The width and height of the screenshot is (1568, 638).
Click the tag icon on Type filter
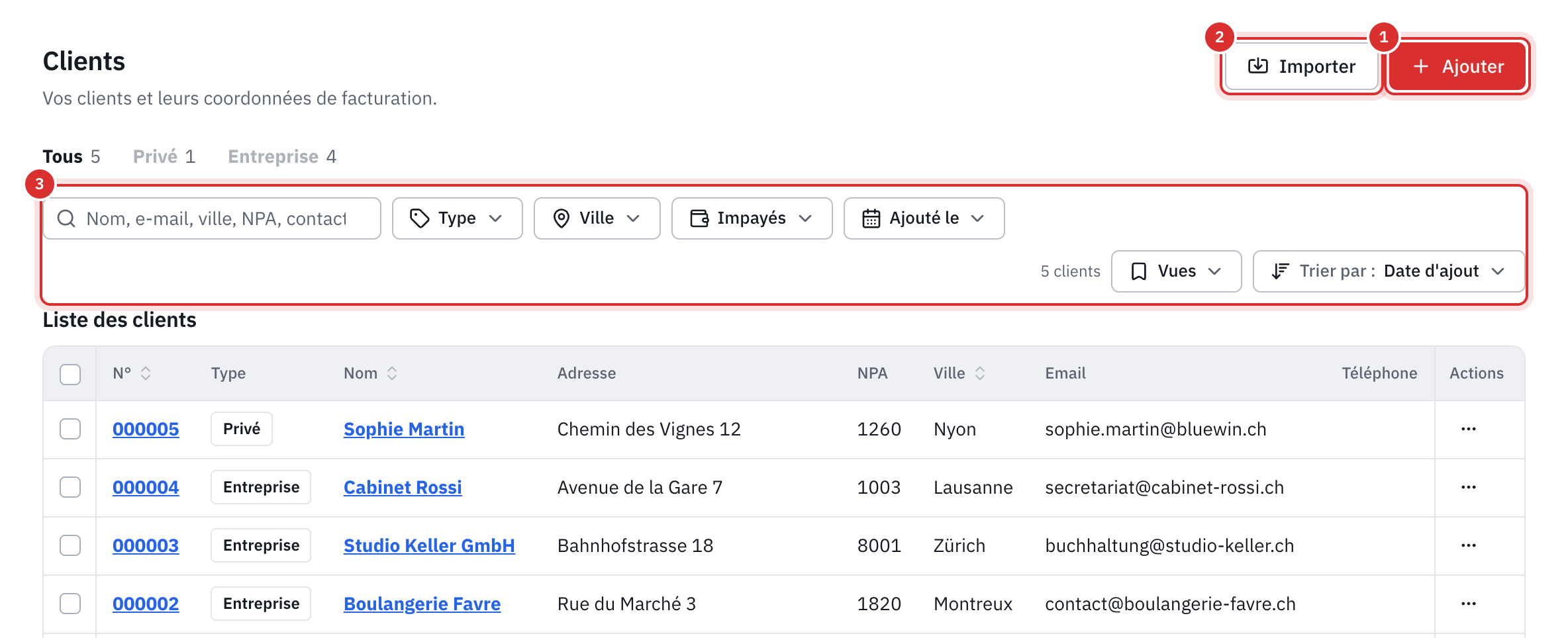pos(419,218)
